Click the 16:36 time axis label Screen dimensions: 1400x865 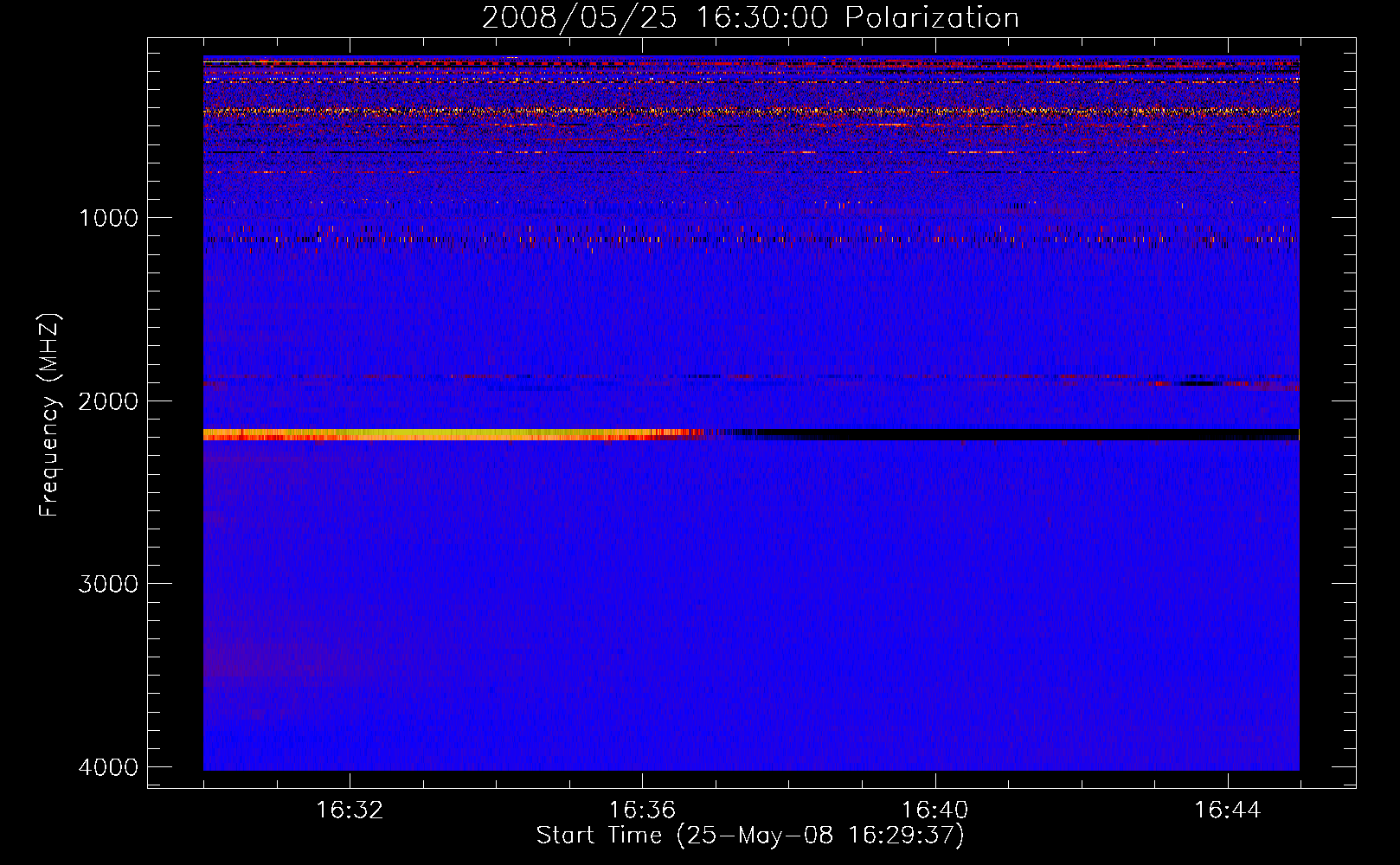pos(642,811)
